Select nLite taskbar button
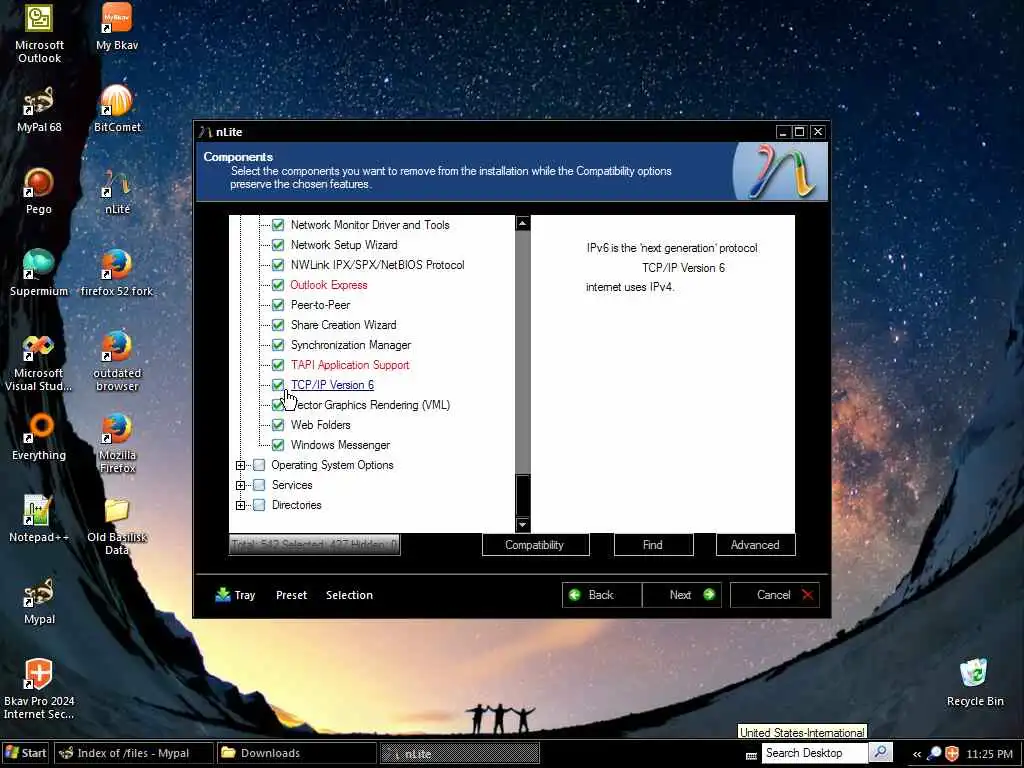This screenshot has width=1024, height=768. click(x=460, y=753)
